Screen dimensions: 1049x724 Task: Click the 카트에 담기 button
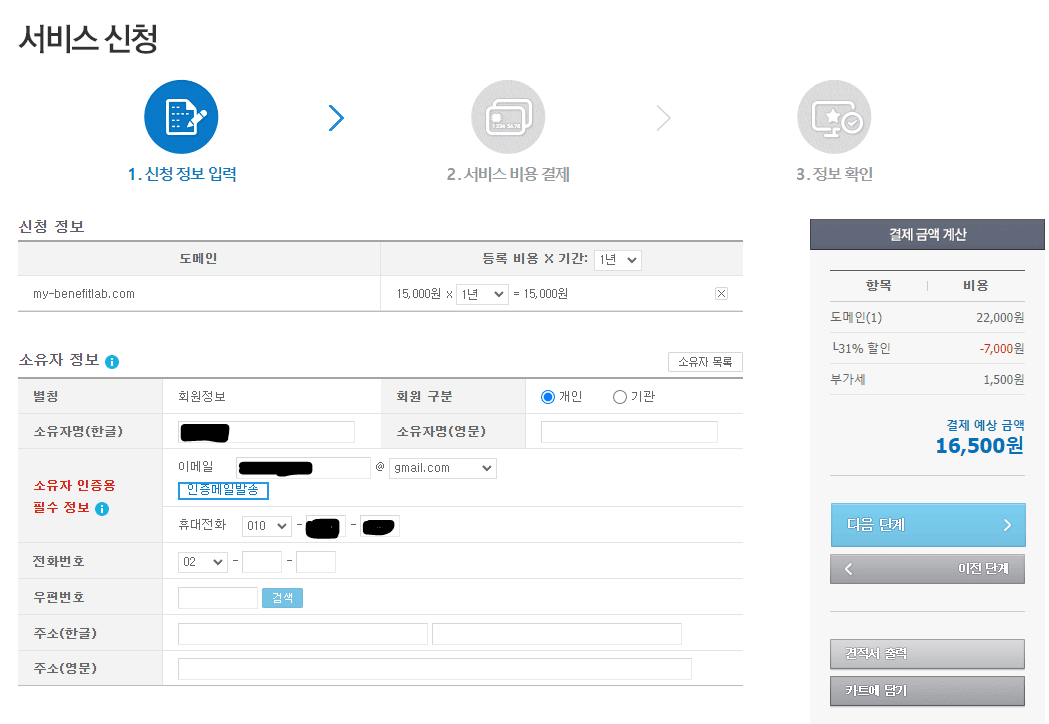click(927, 690)
